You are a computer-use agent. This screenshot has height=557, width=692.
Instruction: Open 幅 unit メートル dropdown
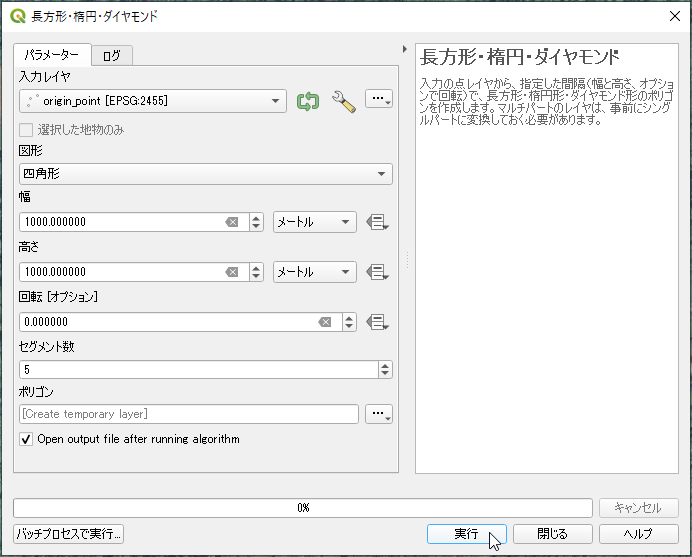click(x=315, y=222)
